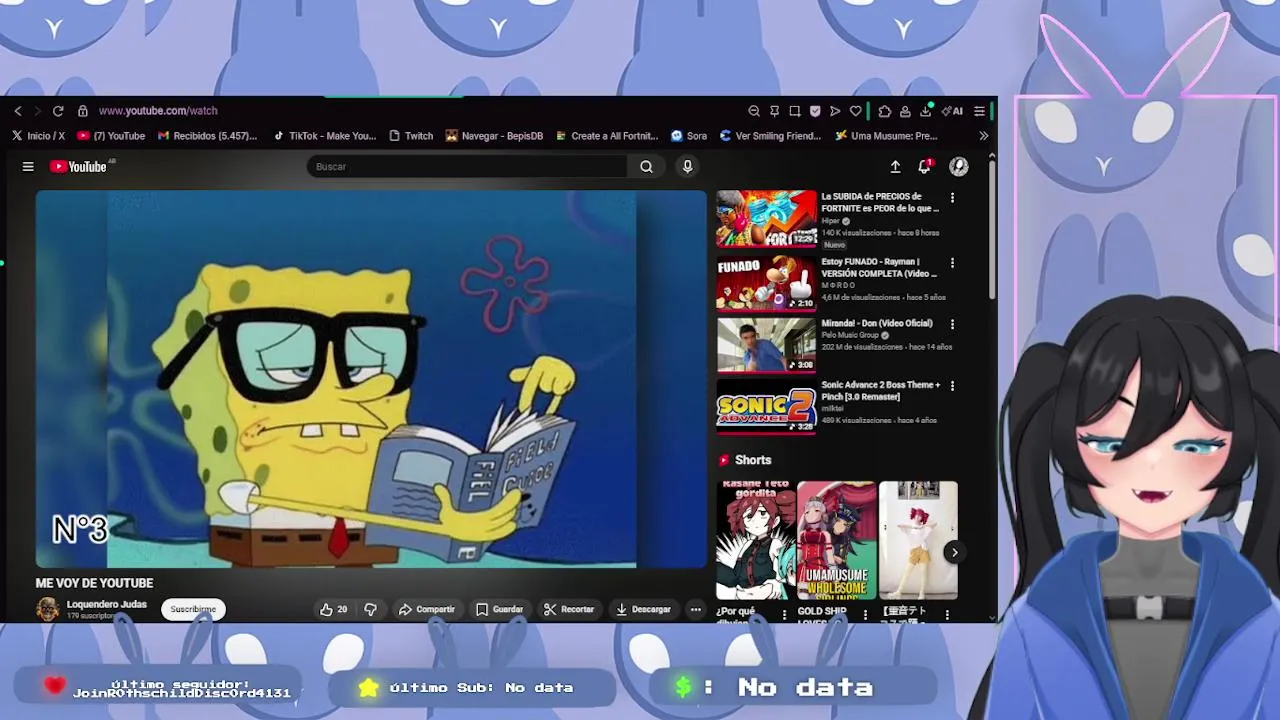
Task: Like the video with thumbs-up
Action: pyautogui.click(x=333, y=609)
